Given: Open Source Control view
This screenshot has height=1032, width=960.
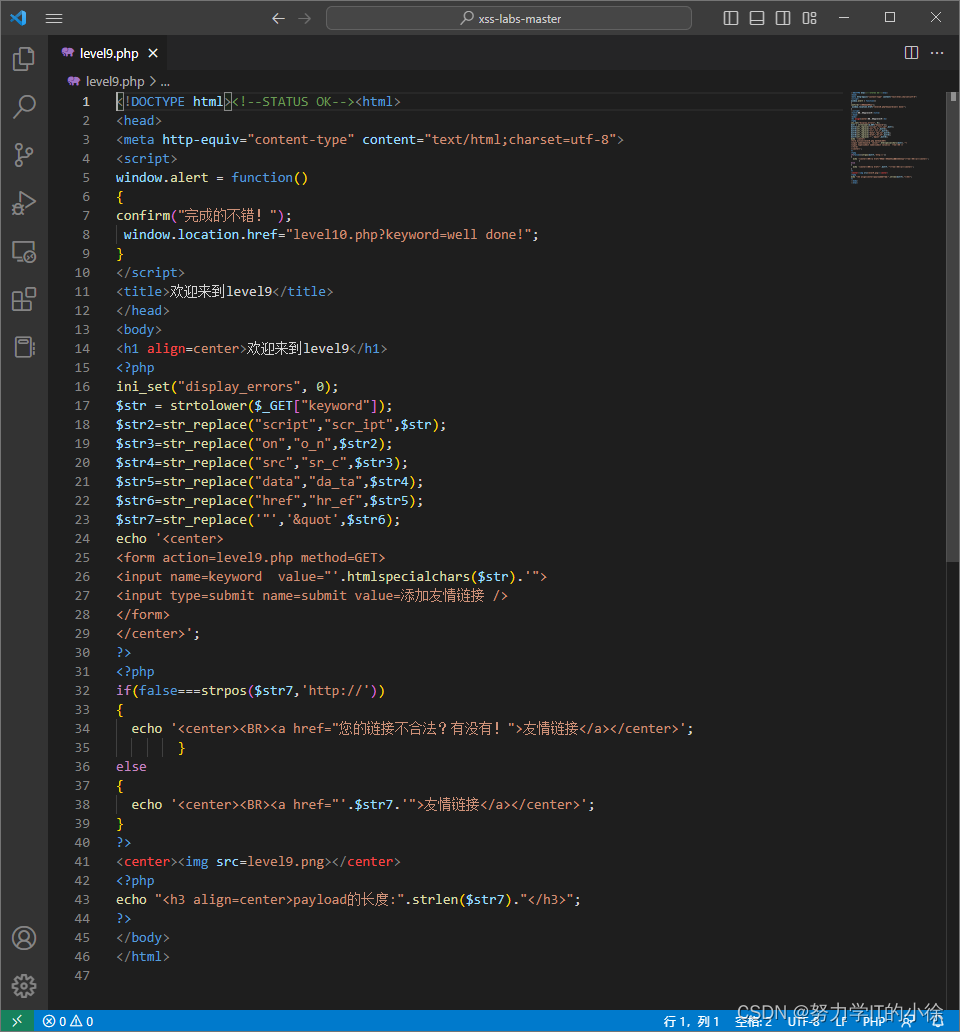Looking at the screenshot, I should click(24, 155).
